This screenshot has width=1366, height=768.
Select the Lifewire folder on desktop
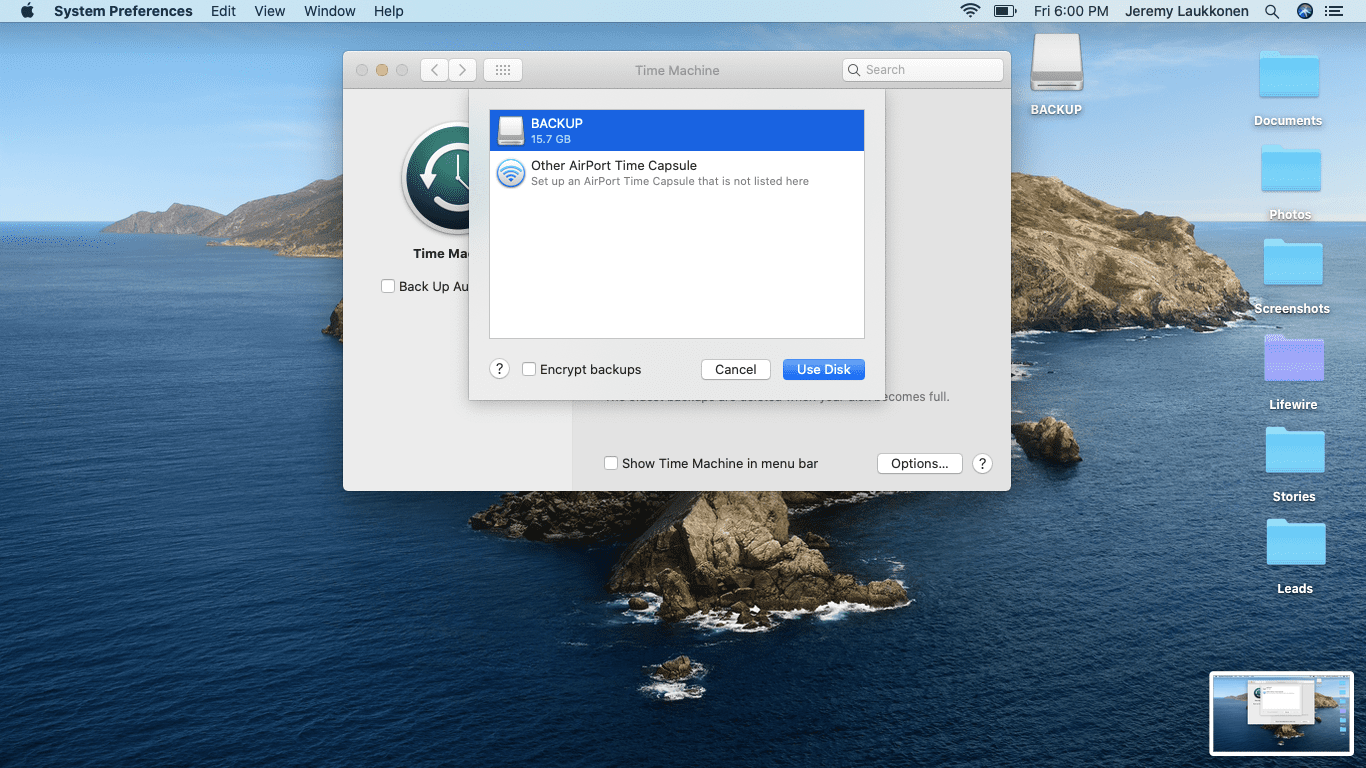click(1293, 371)
